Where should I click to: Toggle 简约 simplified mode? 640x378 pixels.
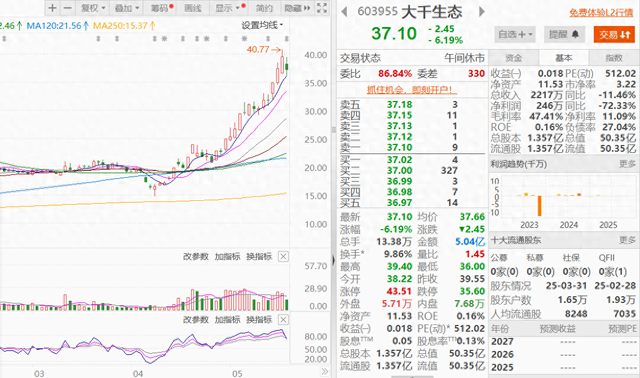tap(264, 8)
